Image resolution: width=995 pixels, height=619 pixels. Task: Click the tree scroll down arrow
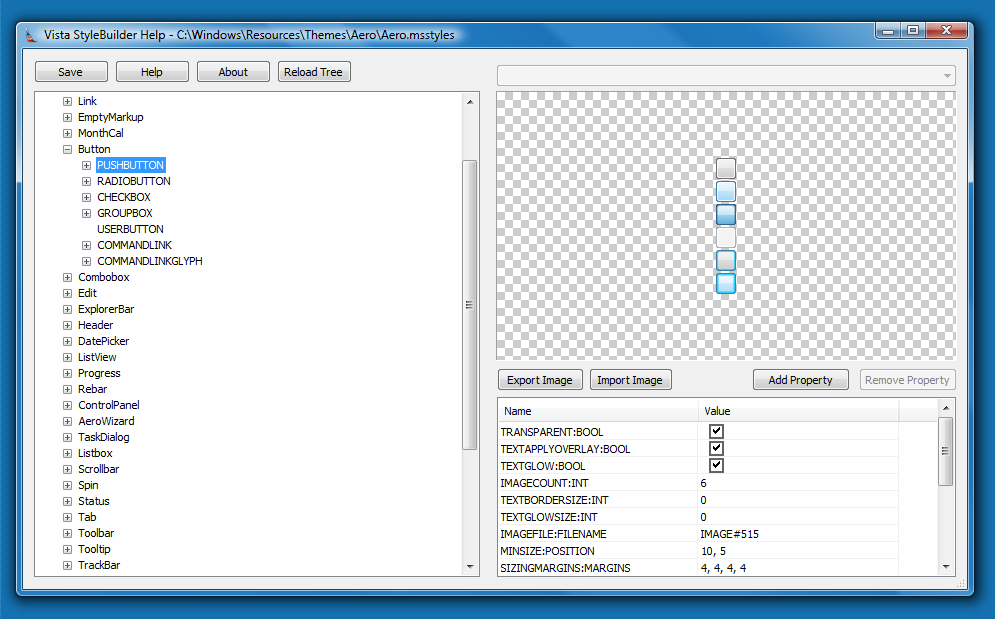470,566
